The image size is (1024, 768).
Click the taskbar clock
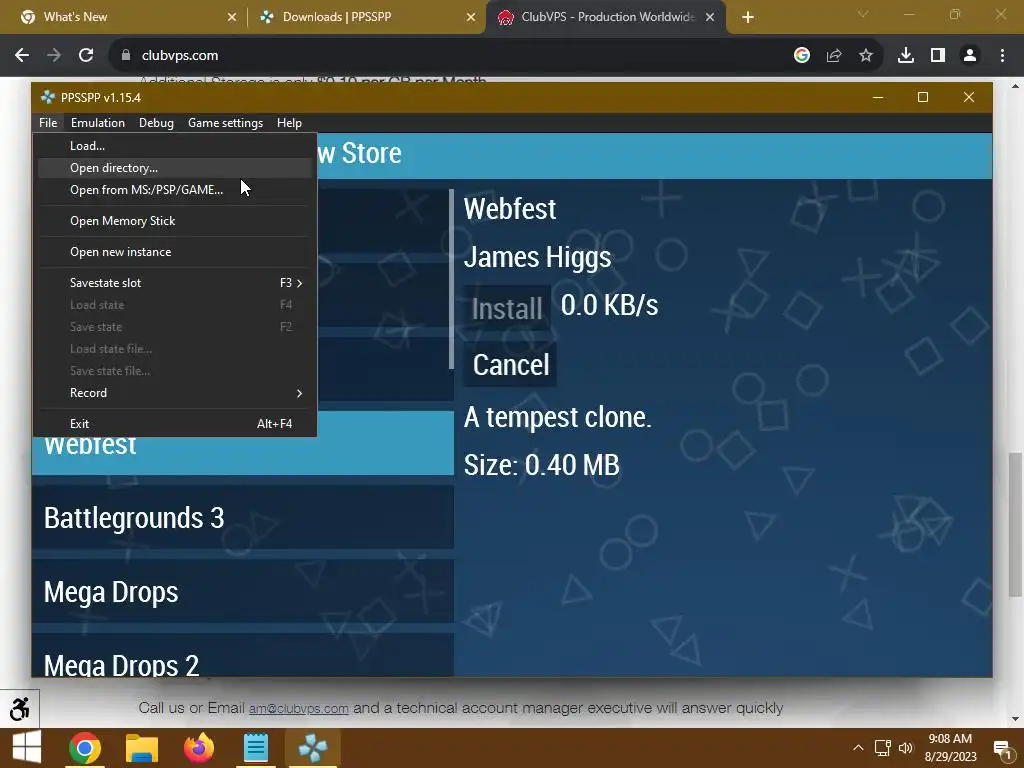pos(950,748)
